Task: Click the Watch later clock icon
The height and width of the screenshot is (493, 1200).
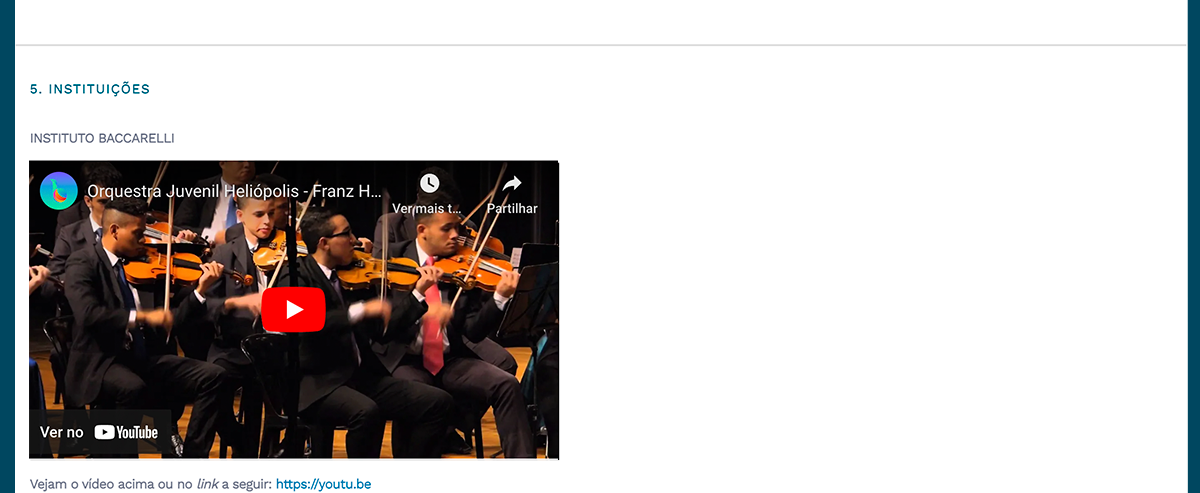Action: coord(429,183)
